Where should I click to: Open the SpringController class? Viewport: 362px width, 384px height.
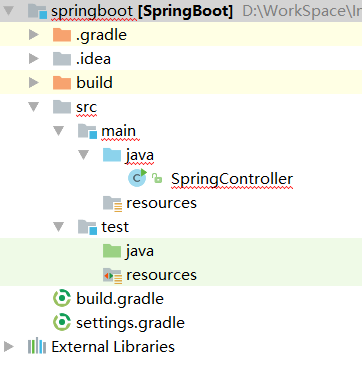coord(232,179)
